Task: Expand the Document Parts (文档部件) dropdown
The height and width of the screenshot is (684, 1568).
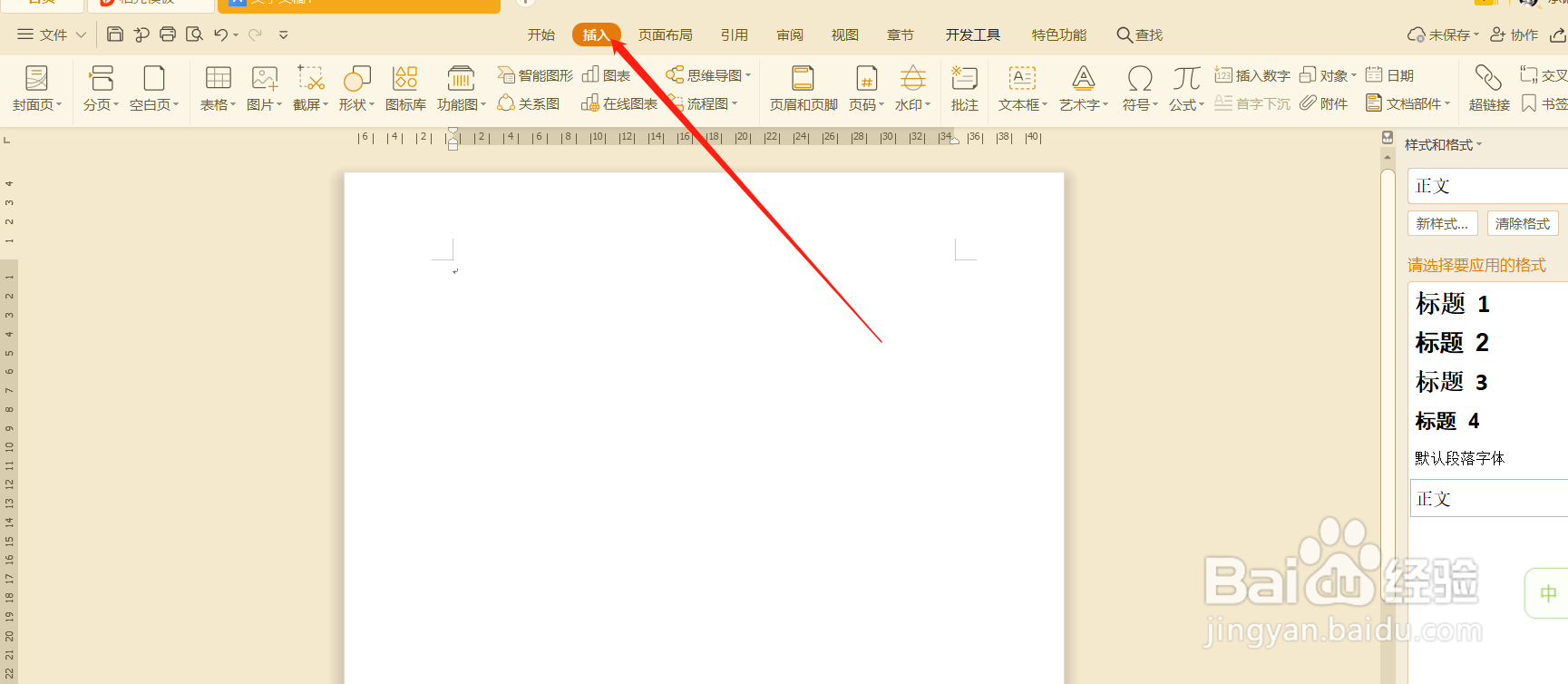Action: 1447,103
